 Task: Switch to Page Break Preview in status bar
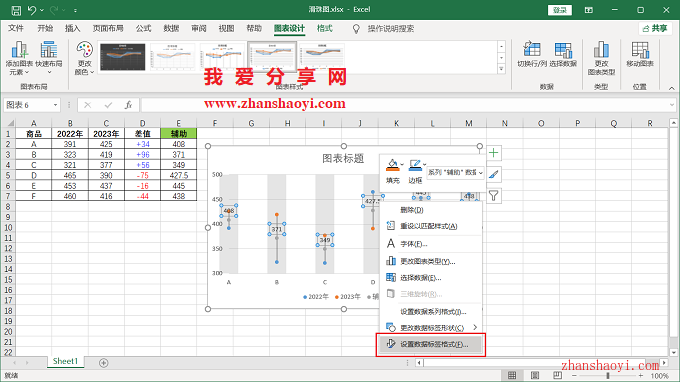pos(557,375)
